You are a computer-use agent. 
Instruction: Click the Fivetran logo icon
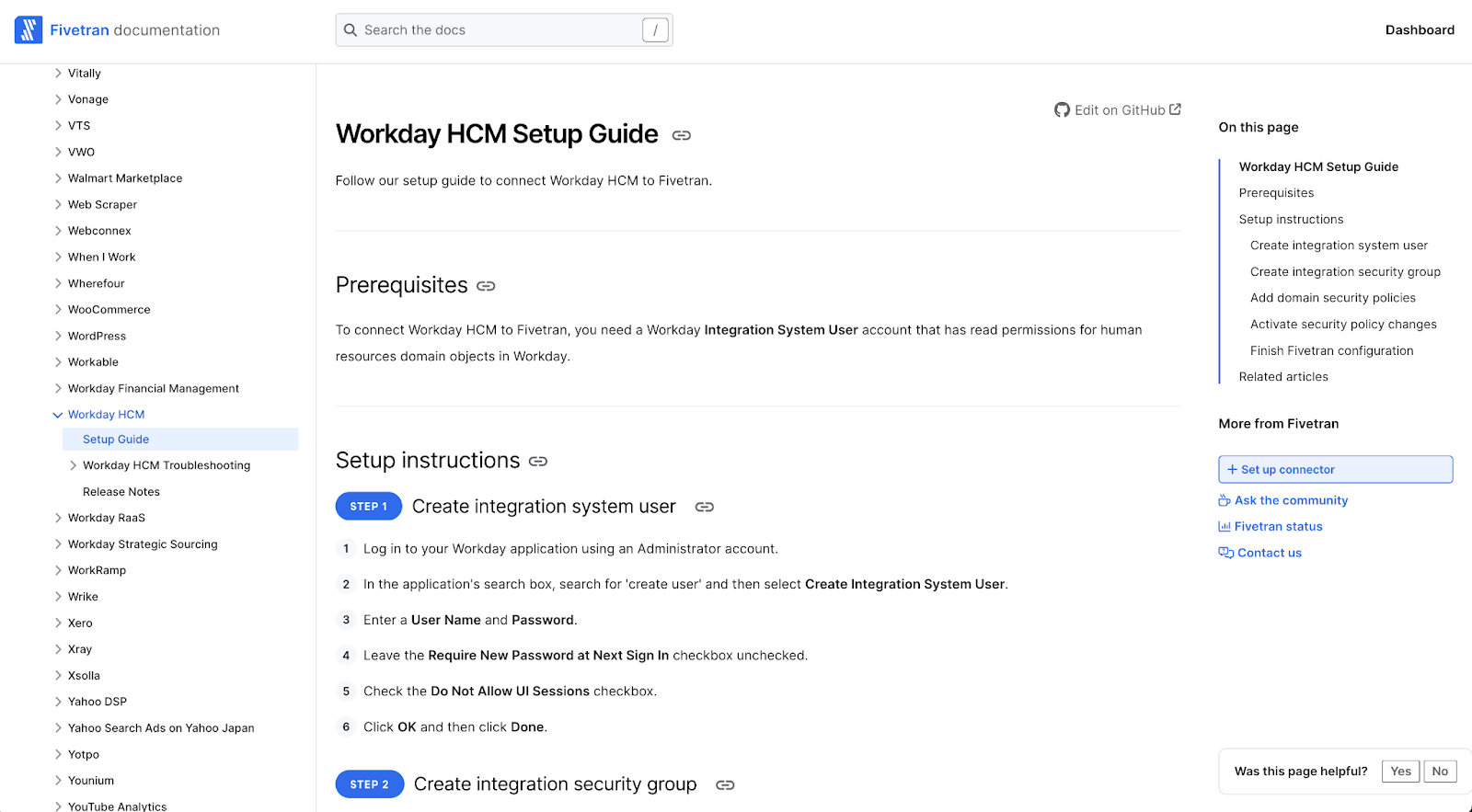point(29,30)
